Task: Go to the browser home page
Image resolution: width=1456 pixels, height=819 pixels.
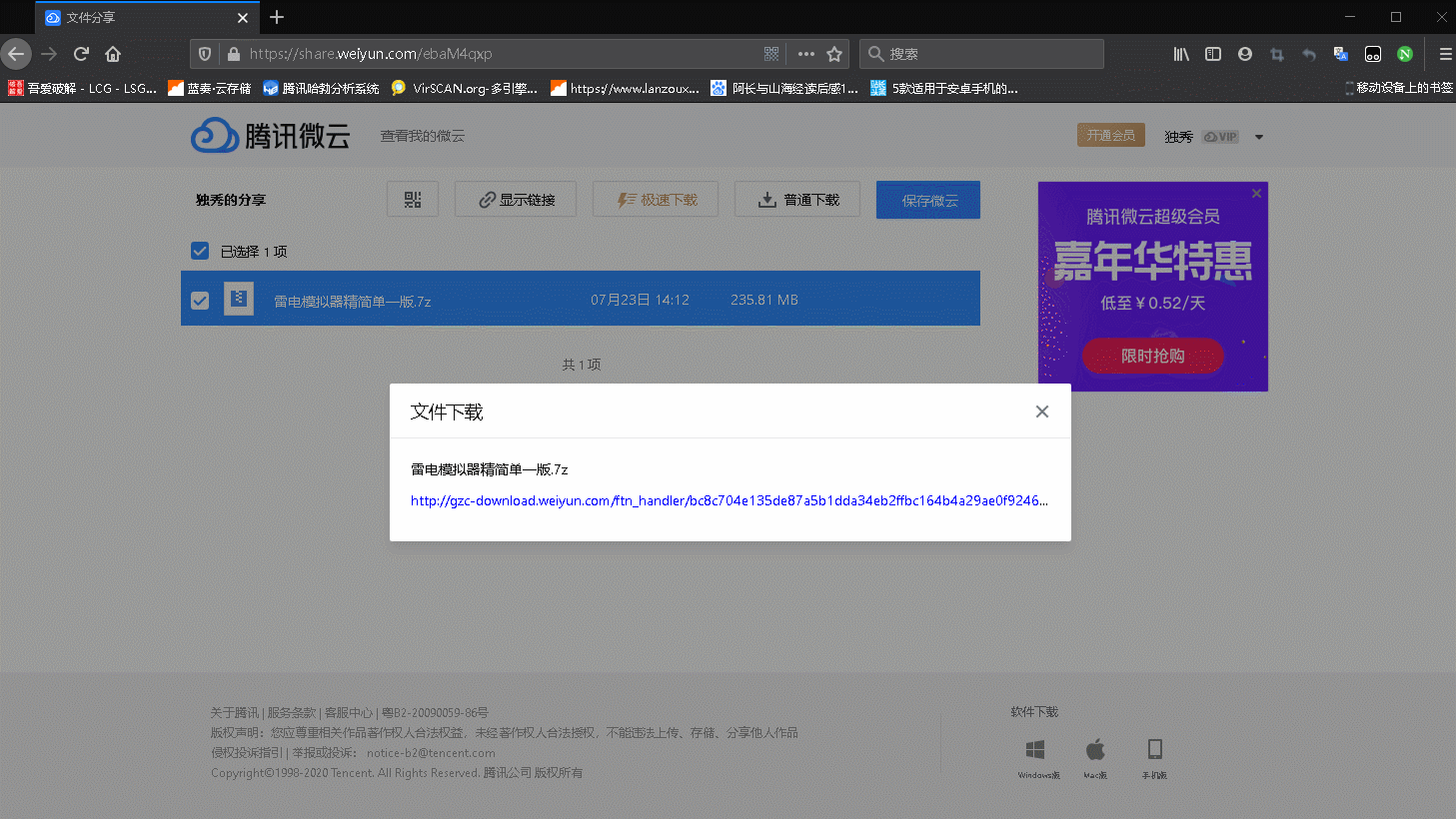Action: tap(113, 54)
